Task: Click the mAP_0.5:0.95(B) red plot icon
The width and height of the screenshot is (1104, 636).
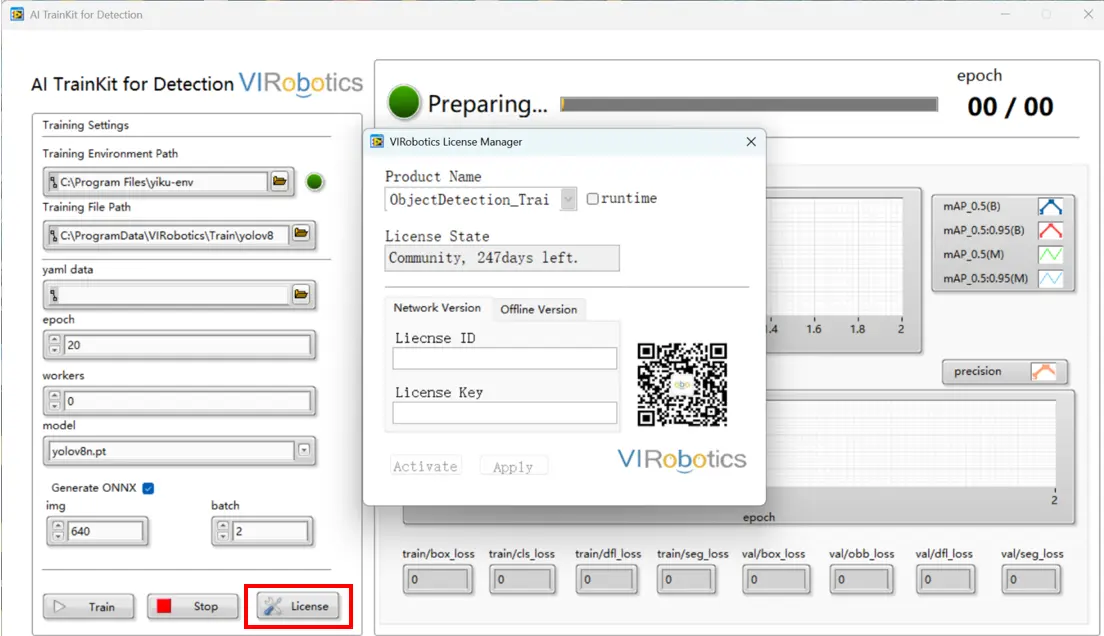Action: (x=1050, y=231)
